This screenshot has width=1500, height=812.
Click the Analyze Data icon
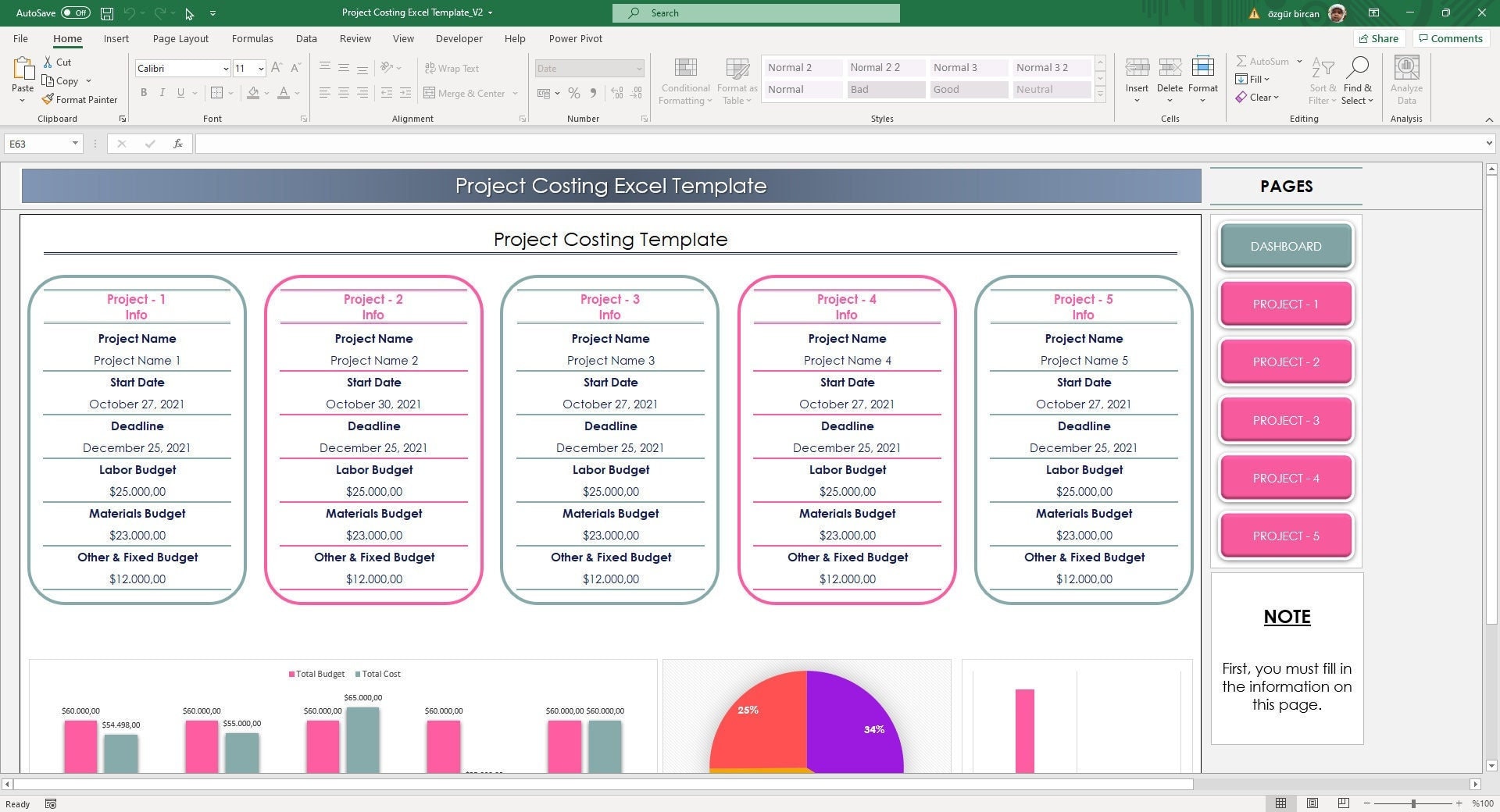click(1406, 69)
